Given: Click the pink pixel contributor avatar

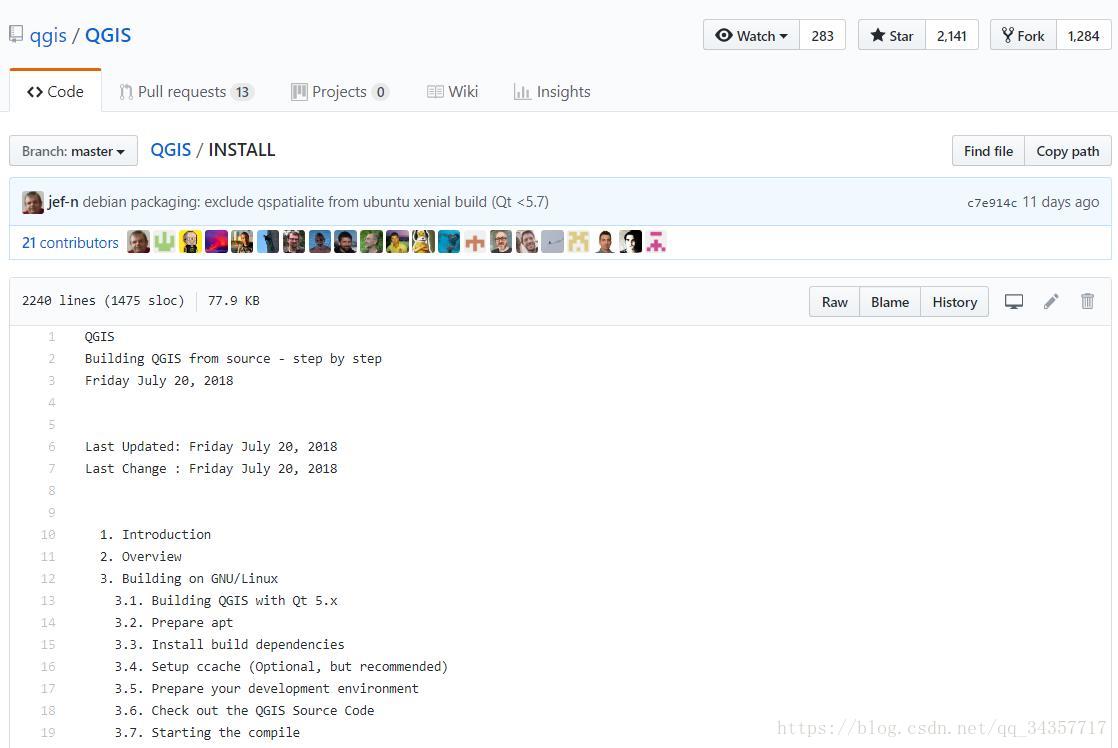Looking at the screenshot, I should point(656,242).
